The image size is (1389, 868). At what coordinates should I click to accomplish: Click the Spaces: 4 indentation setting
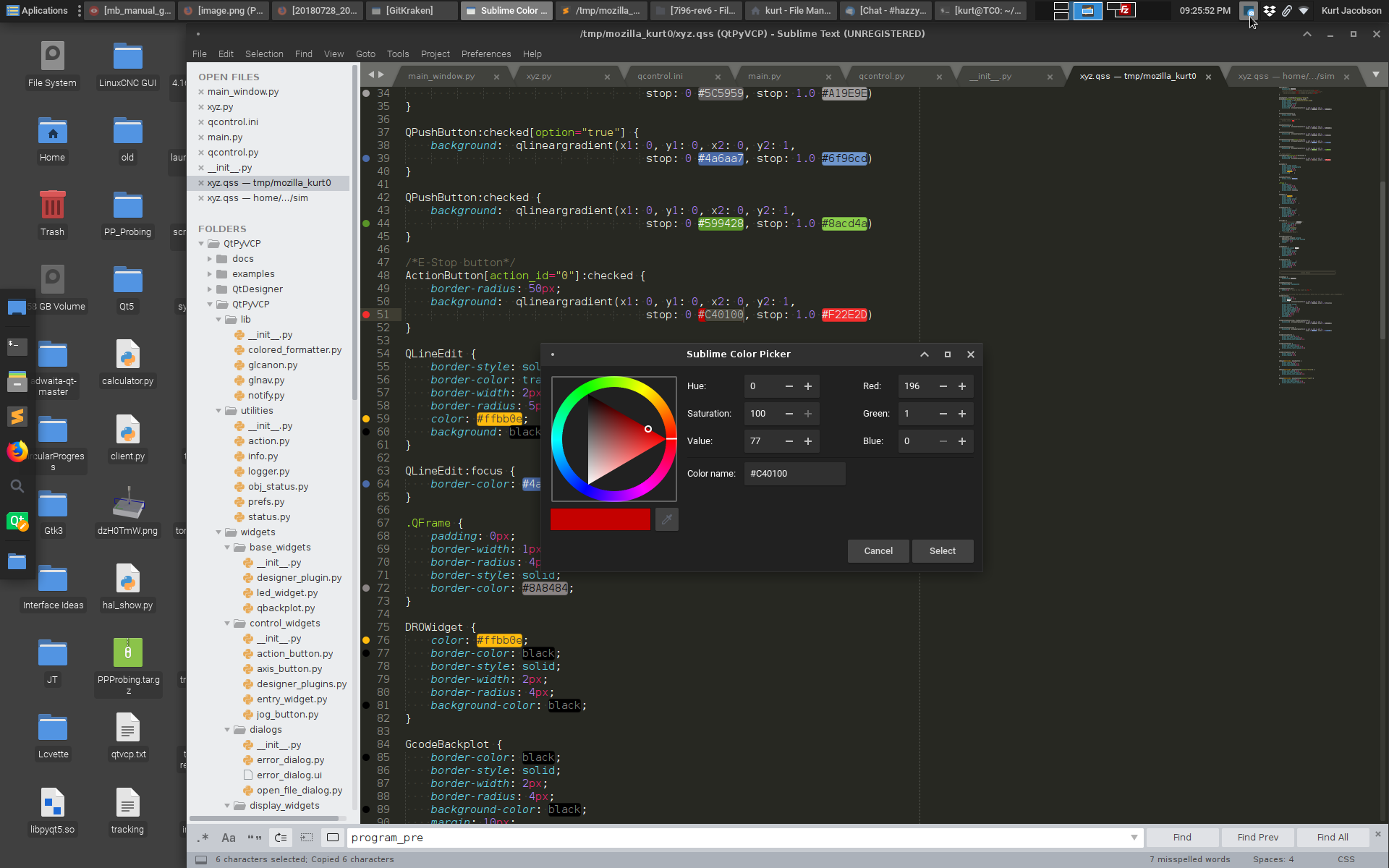pos(1273,859)
